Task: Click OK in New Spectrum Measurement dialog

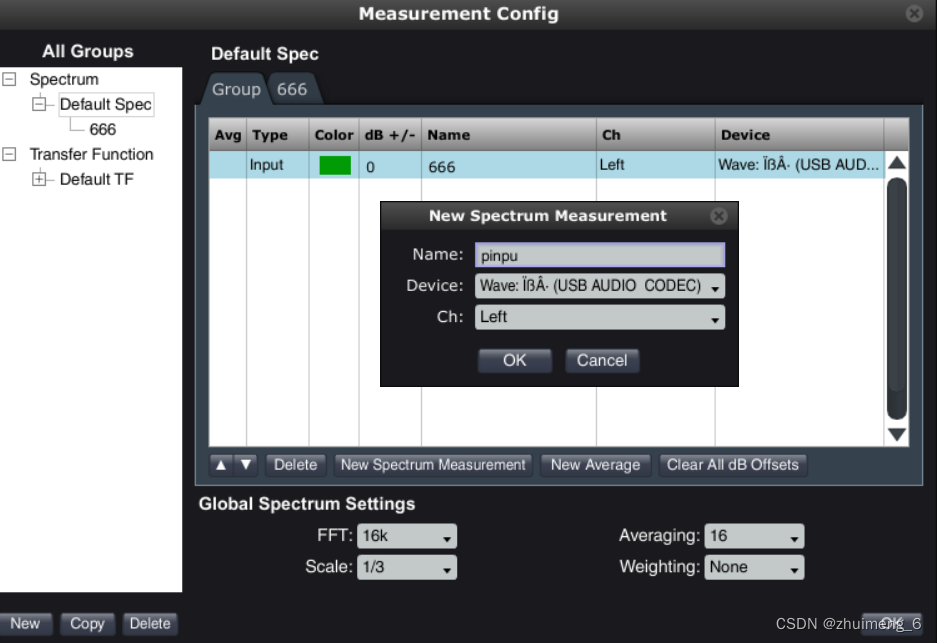Action: pyautogui.click(x=515, y=360)
